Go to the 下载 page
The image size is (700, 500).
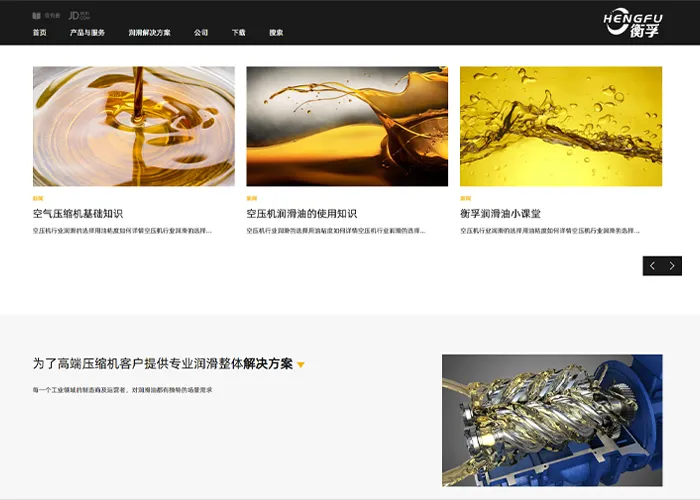238,33
